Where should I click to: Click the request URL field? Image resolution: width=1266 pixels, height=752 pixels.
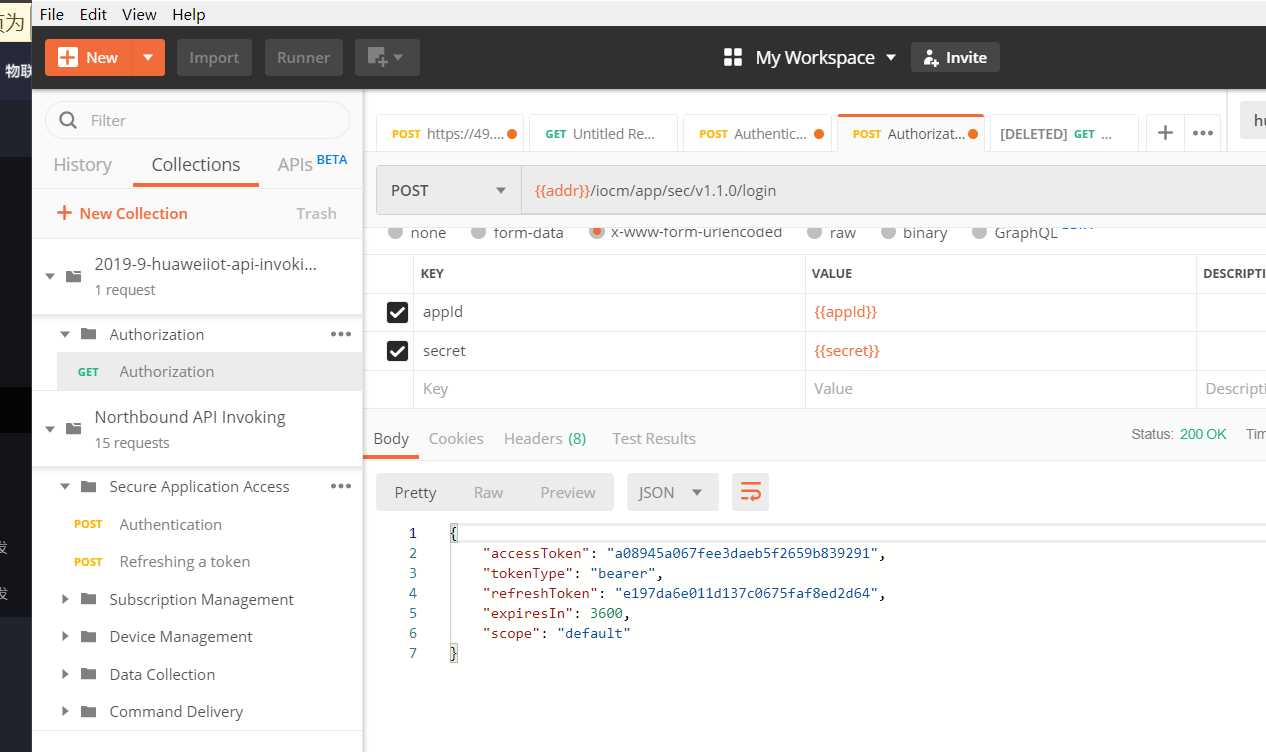tap(893, 190)
